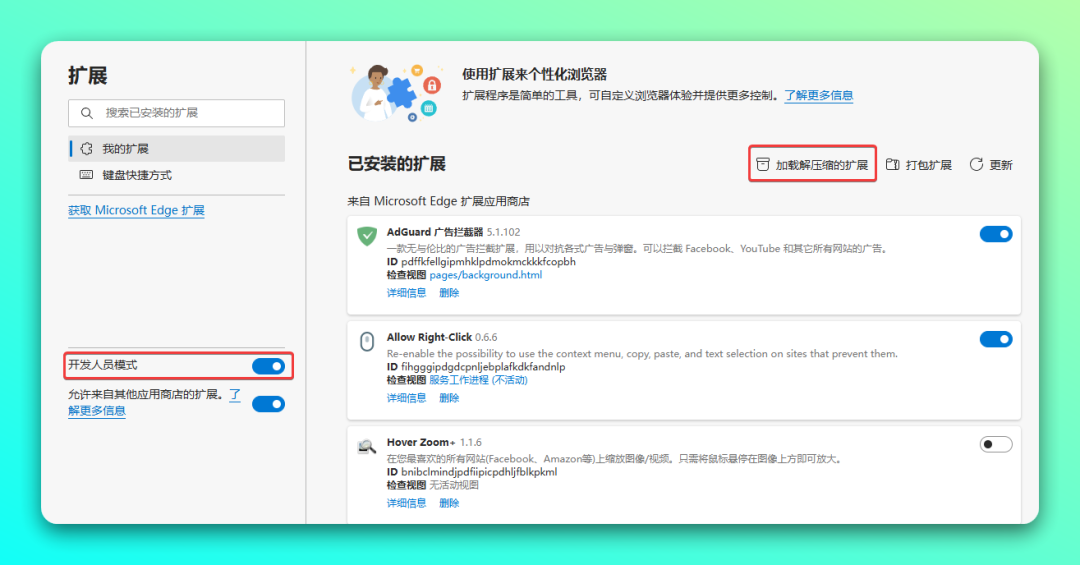Click the AdGuard green shield icon
The image size is (1080, 565).
pos(367,236)
